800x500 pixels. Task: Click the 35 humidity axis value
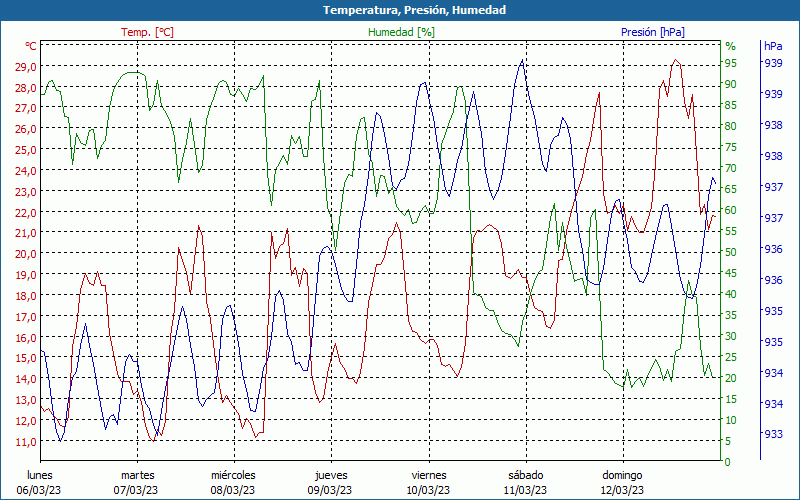731,315
